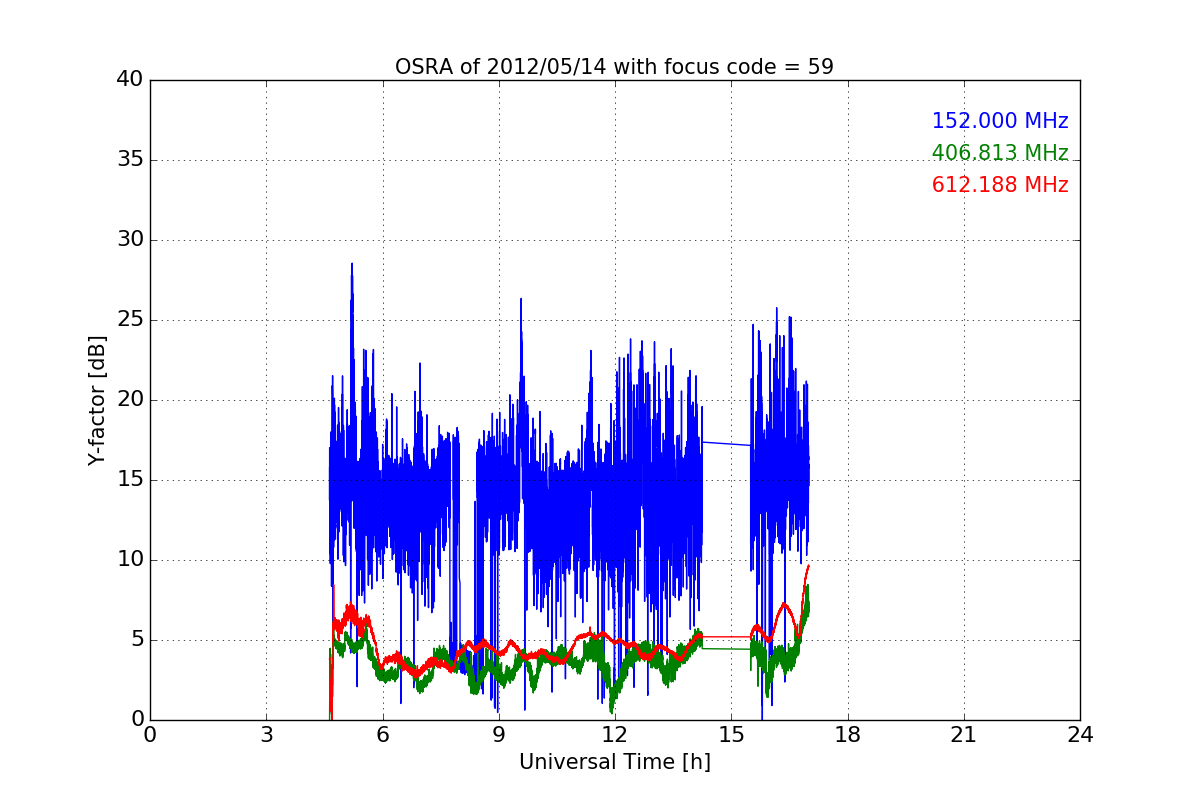This screenshot has width=1200, height=800.
Task: Click the 40 tick on the y-axis
Action: pos(130,80)
